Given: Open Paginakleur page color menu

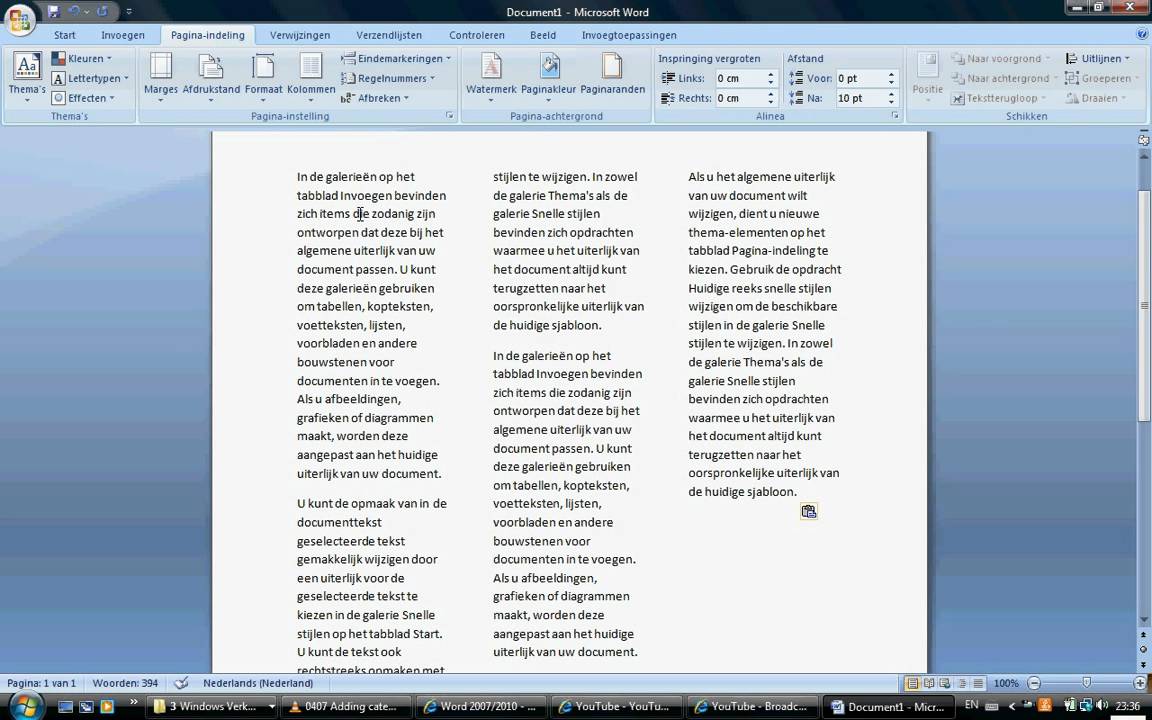Looking at the screenshot, I should (x=549, y=77).
